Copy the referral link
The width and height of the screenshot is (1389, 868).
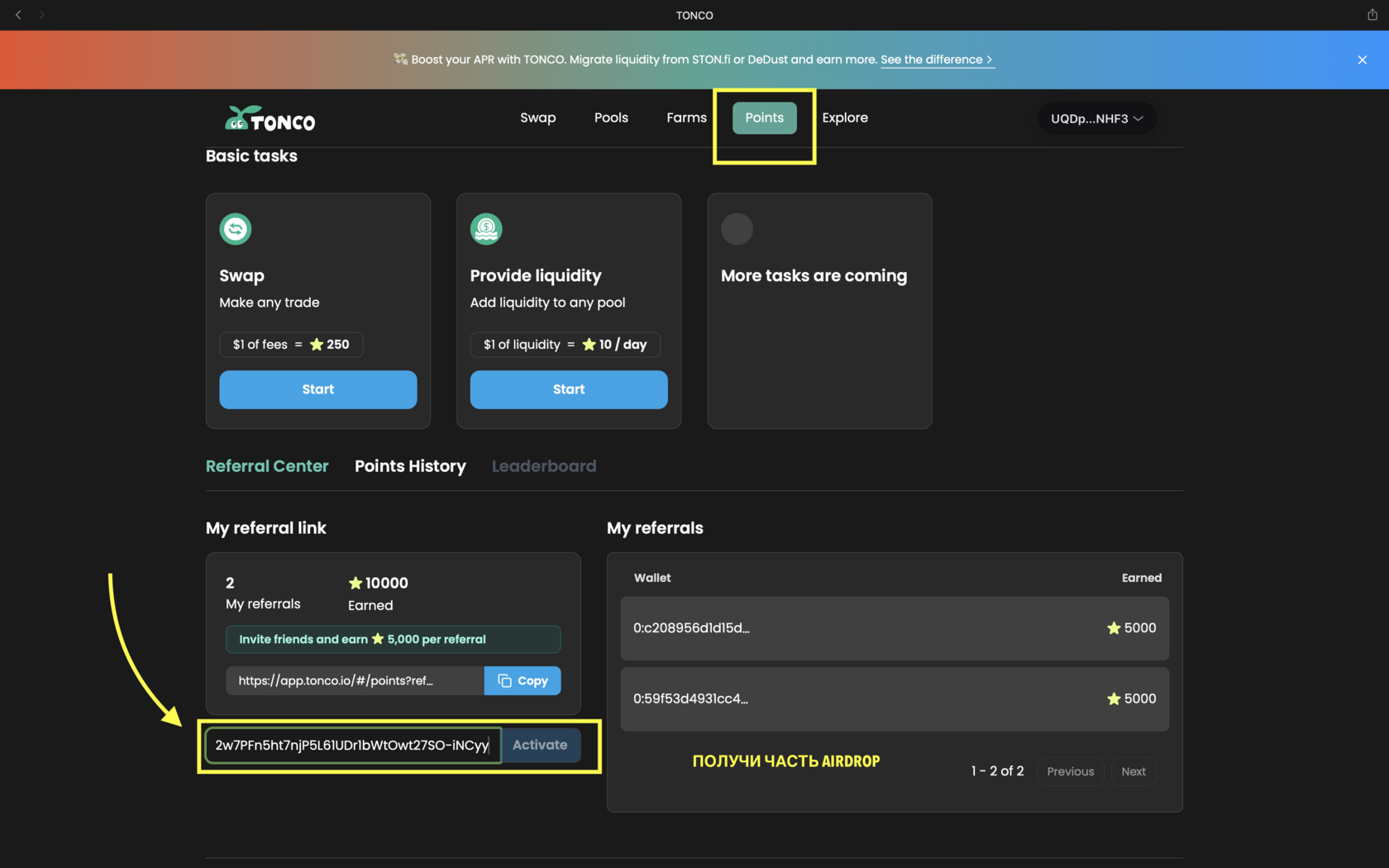tap(523, 680)
